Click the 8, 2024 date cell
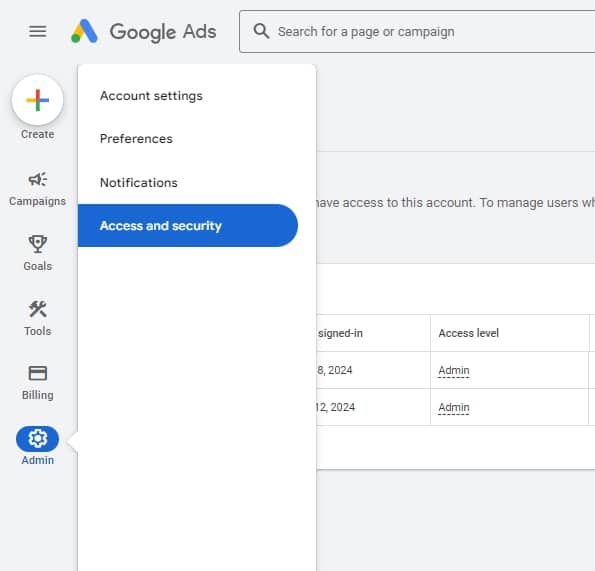 pyautogui.click(x=334, y=370)
